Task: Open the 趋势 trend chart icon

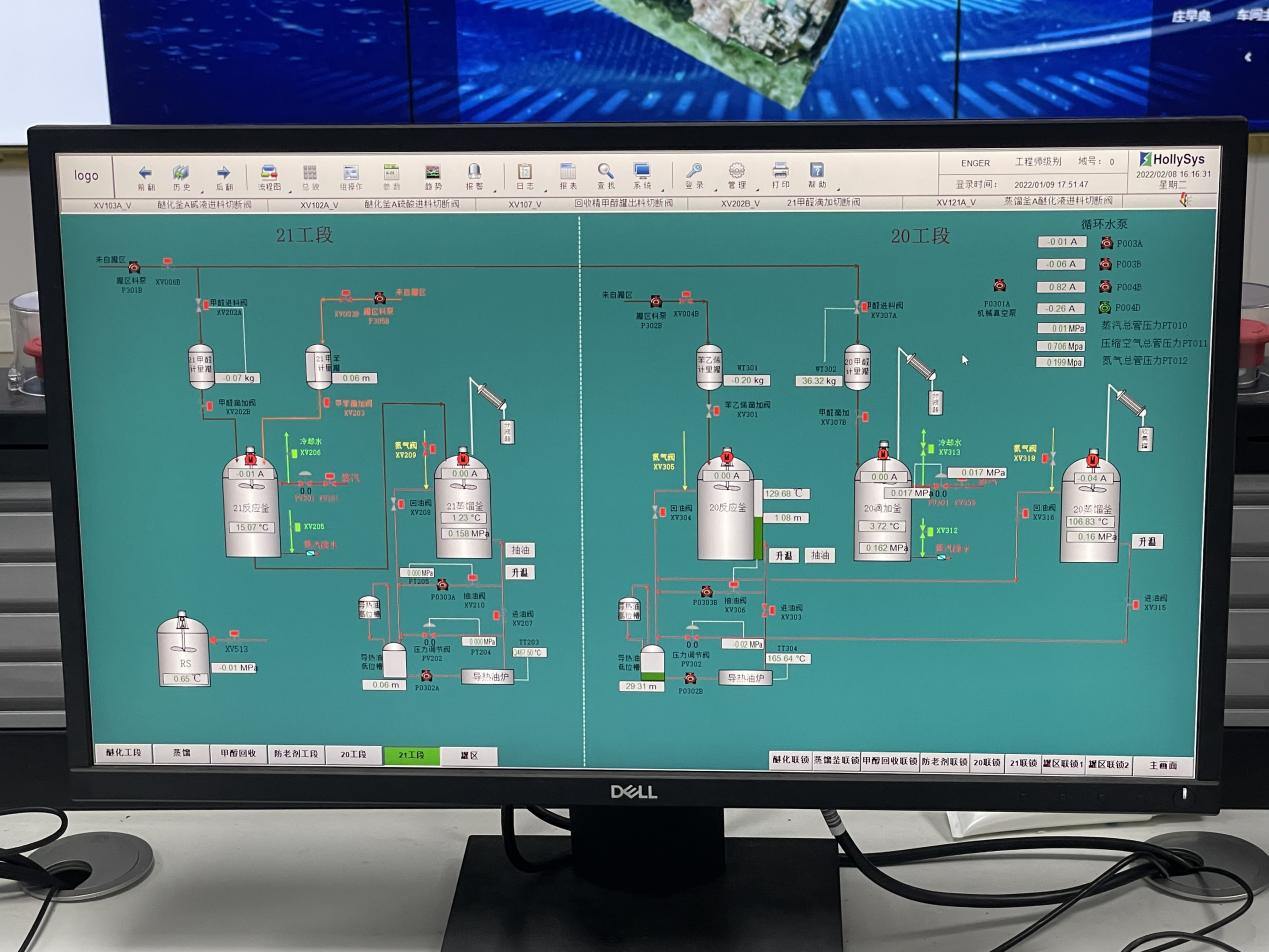Action: (x=433, y=173)
